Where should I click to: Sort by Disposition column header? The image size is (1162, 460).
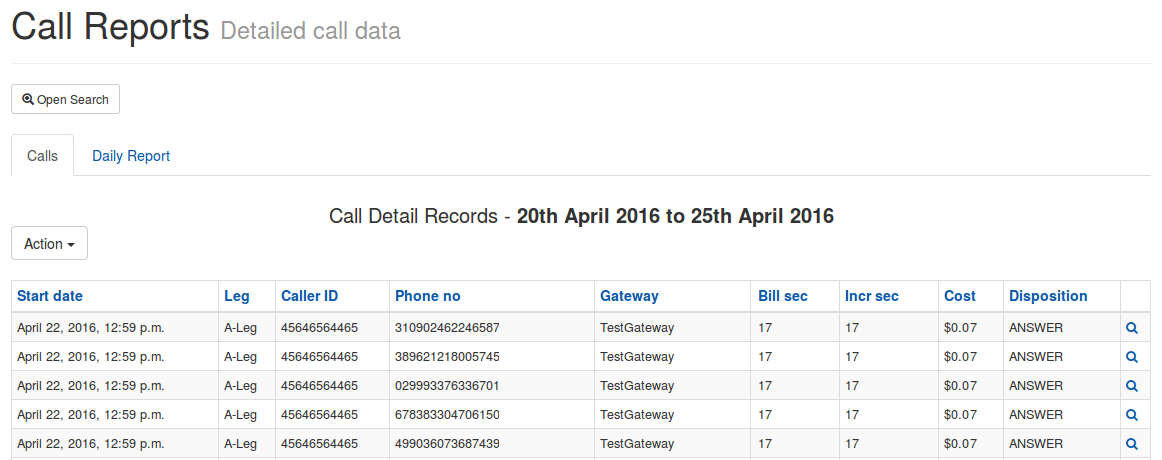(1048, 296)
